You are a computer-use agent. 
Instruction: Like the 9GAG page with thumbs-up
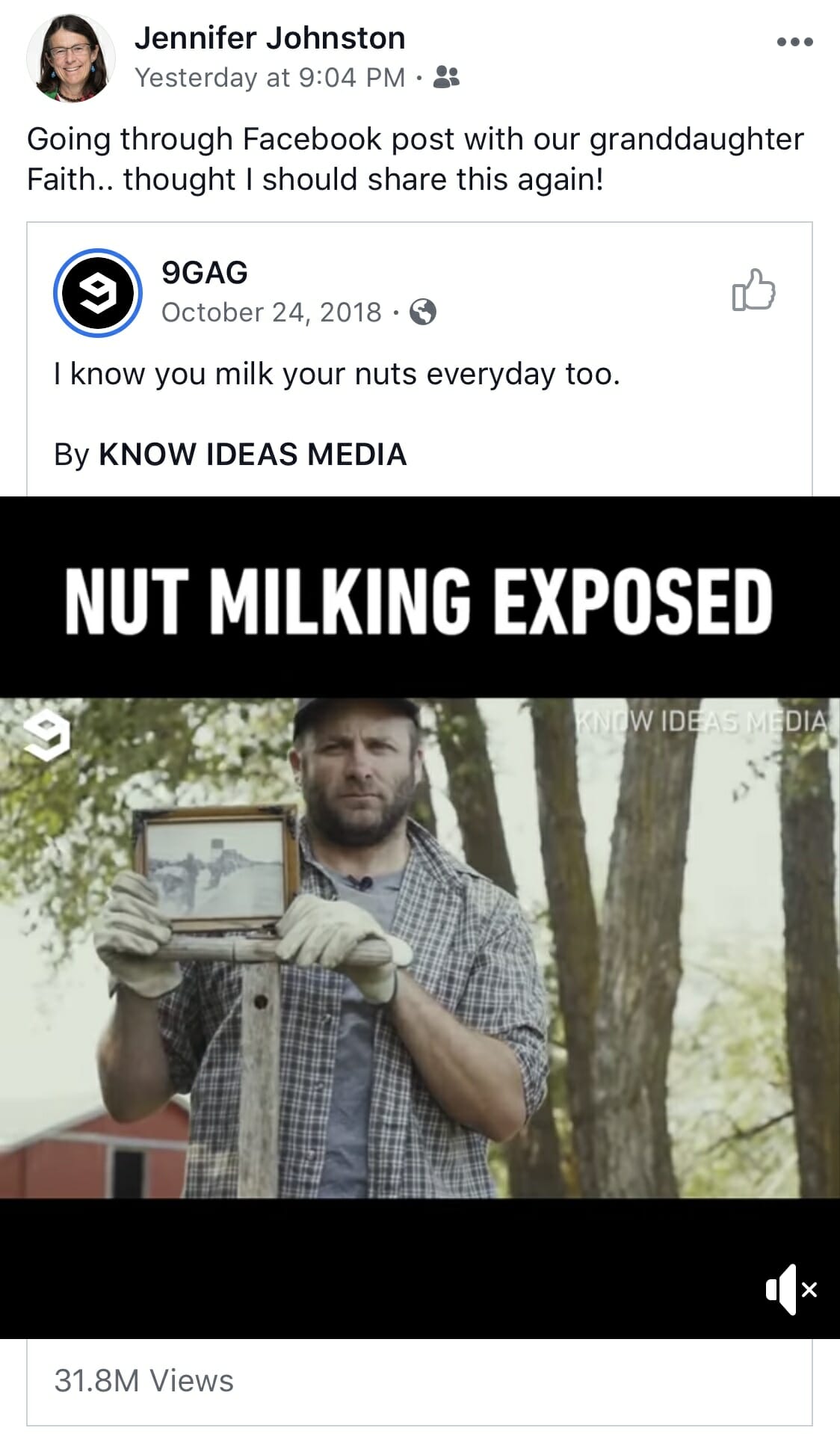pos(753,290)
